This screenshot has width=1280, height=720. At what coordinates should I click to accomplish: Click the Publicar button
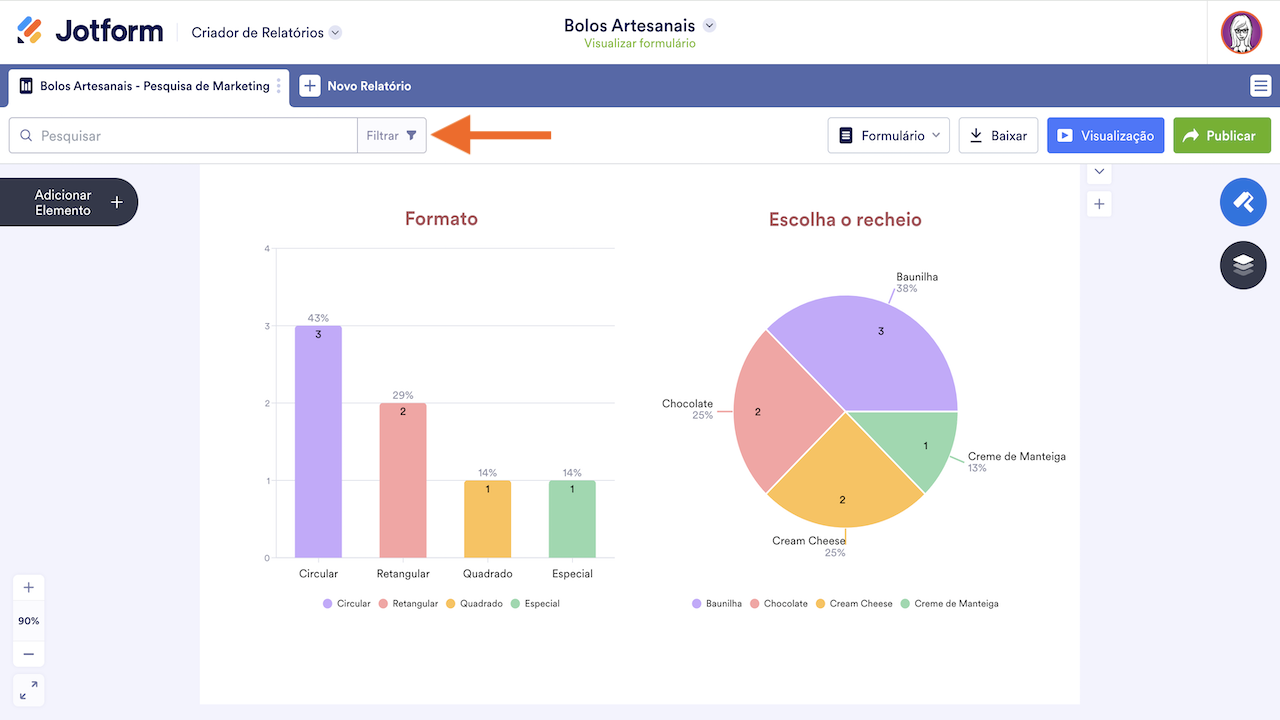pos(1221,134)
